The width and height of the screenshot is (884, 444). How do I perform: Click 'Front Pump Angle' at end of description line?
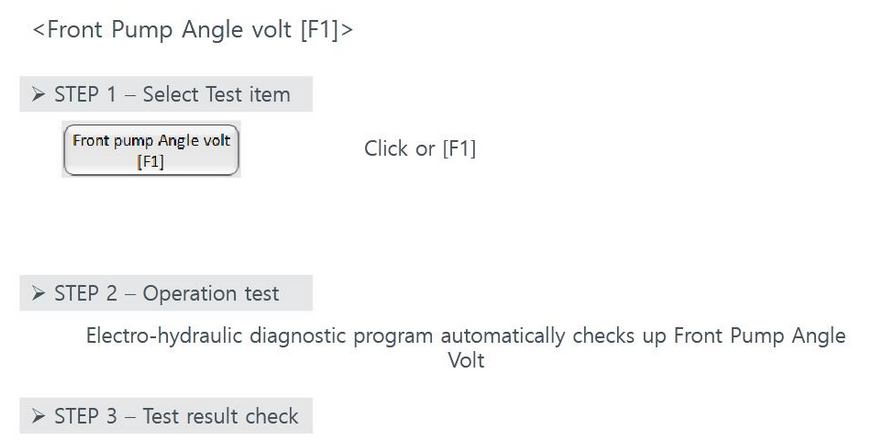click(x=760, y=336)
